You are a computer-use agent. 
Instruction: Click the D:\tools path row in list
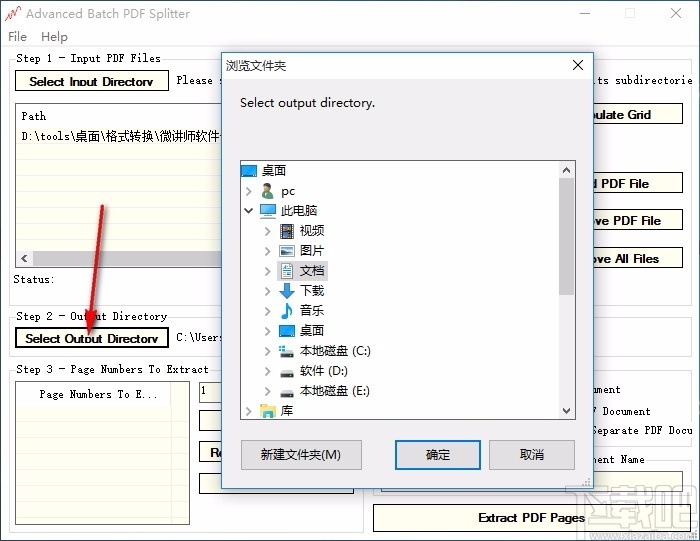pyautogui.click(x=121, y=136)
